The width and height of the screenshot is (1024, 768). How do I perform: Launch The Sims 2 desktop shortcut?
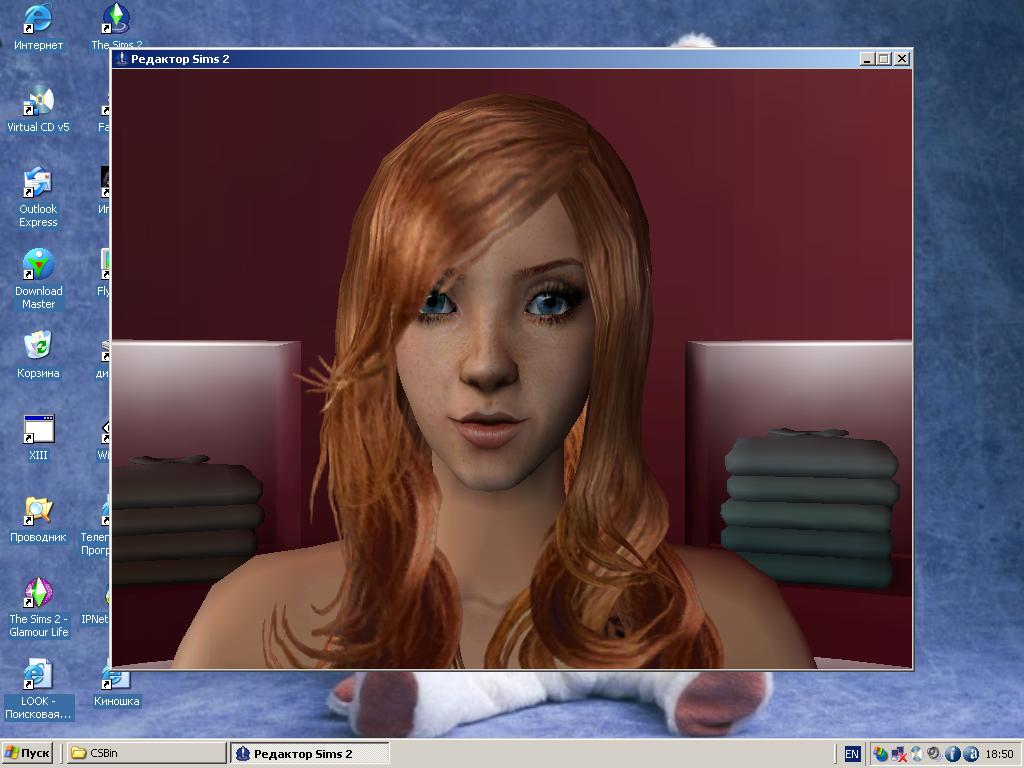116,26
